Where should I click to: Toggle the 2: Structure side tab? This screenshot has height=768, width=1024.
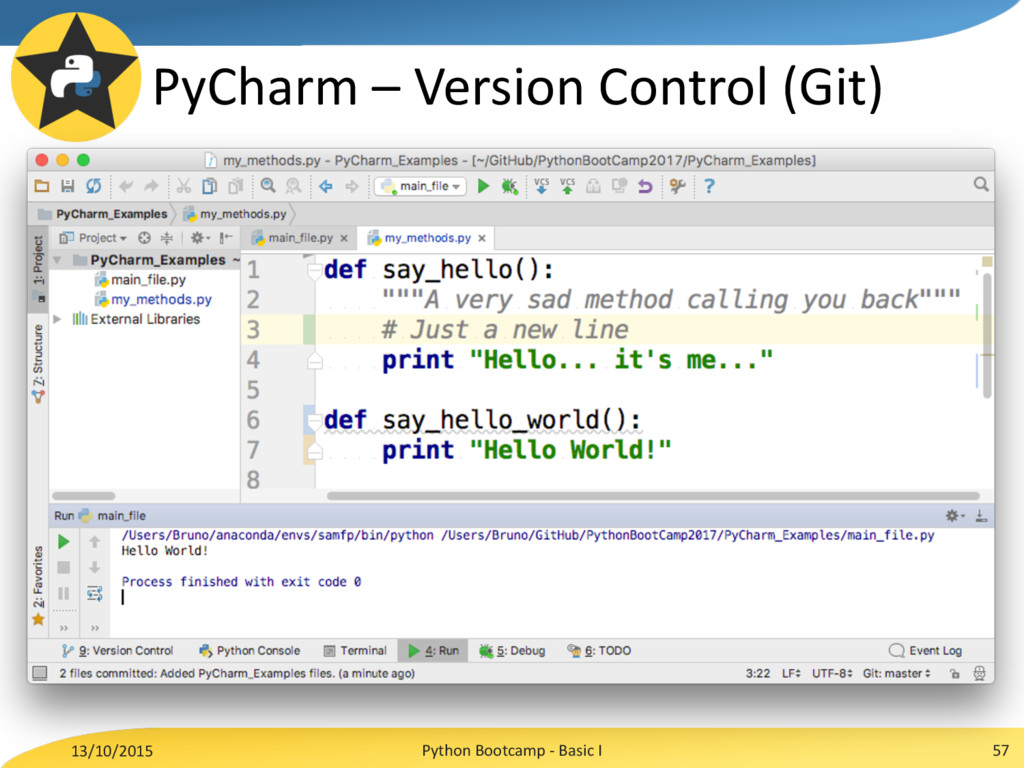click(39, 363)
